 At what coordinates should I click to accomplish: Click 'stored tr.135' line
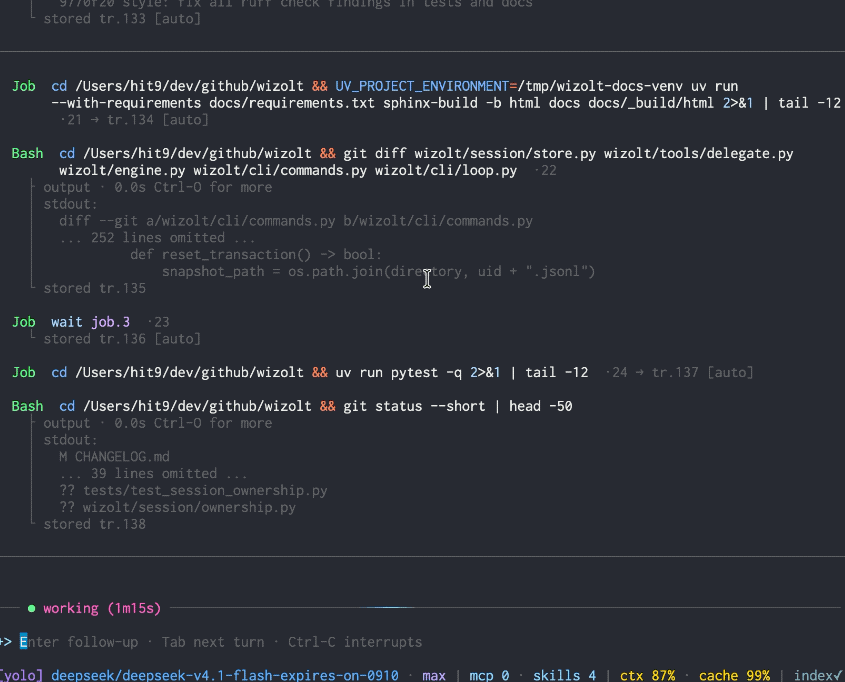(x=94, y=288)
